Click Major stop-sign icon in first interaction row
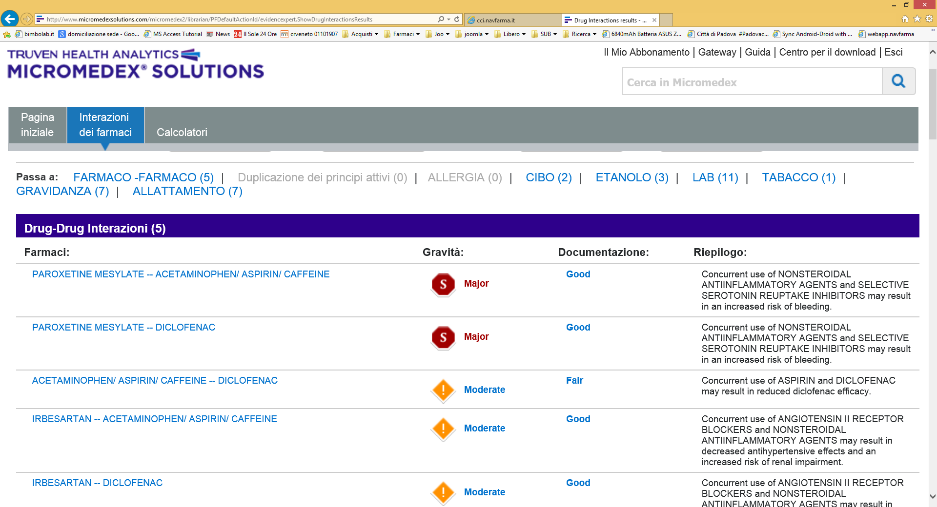The height and width of the screenshot is (507, 937). tap(443, 284)
